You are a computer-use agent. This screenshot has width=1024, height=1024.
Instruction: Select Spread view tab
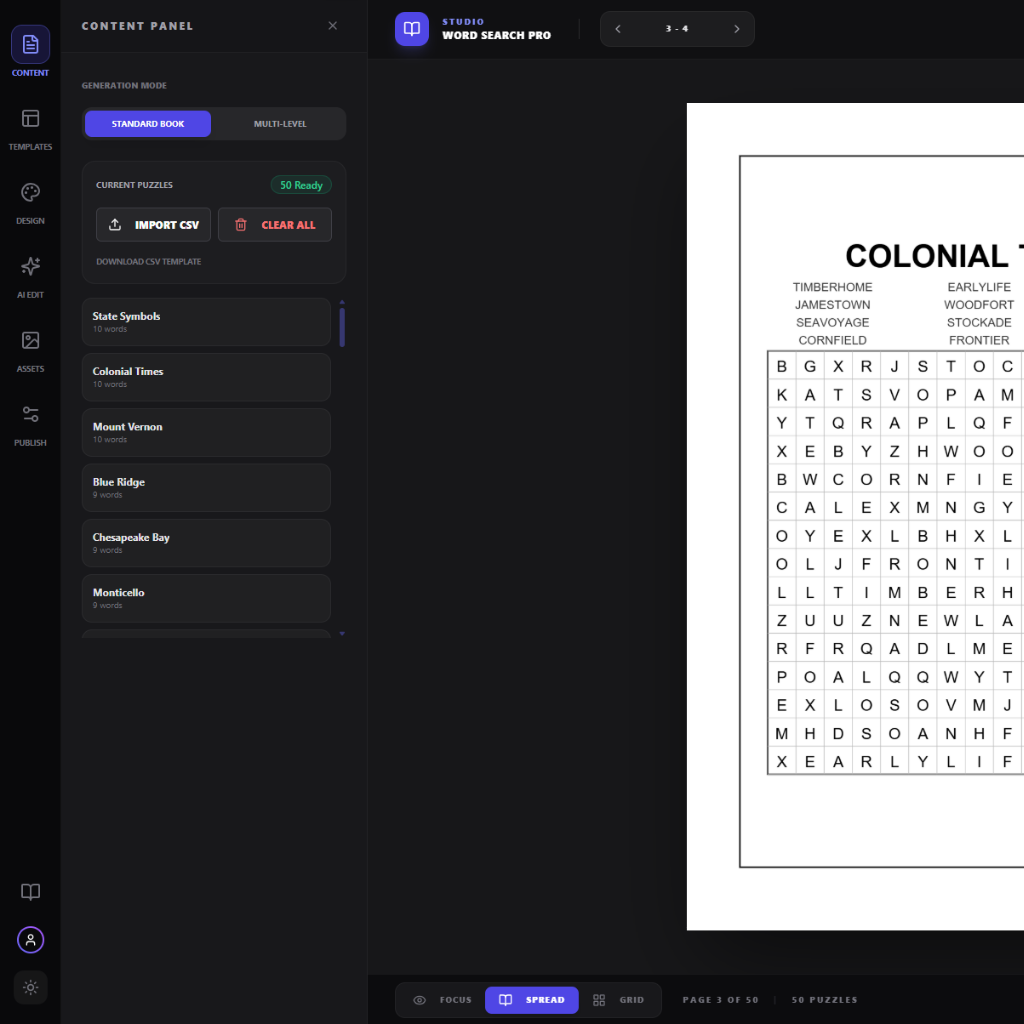532,1000
